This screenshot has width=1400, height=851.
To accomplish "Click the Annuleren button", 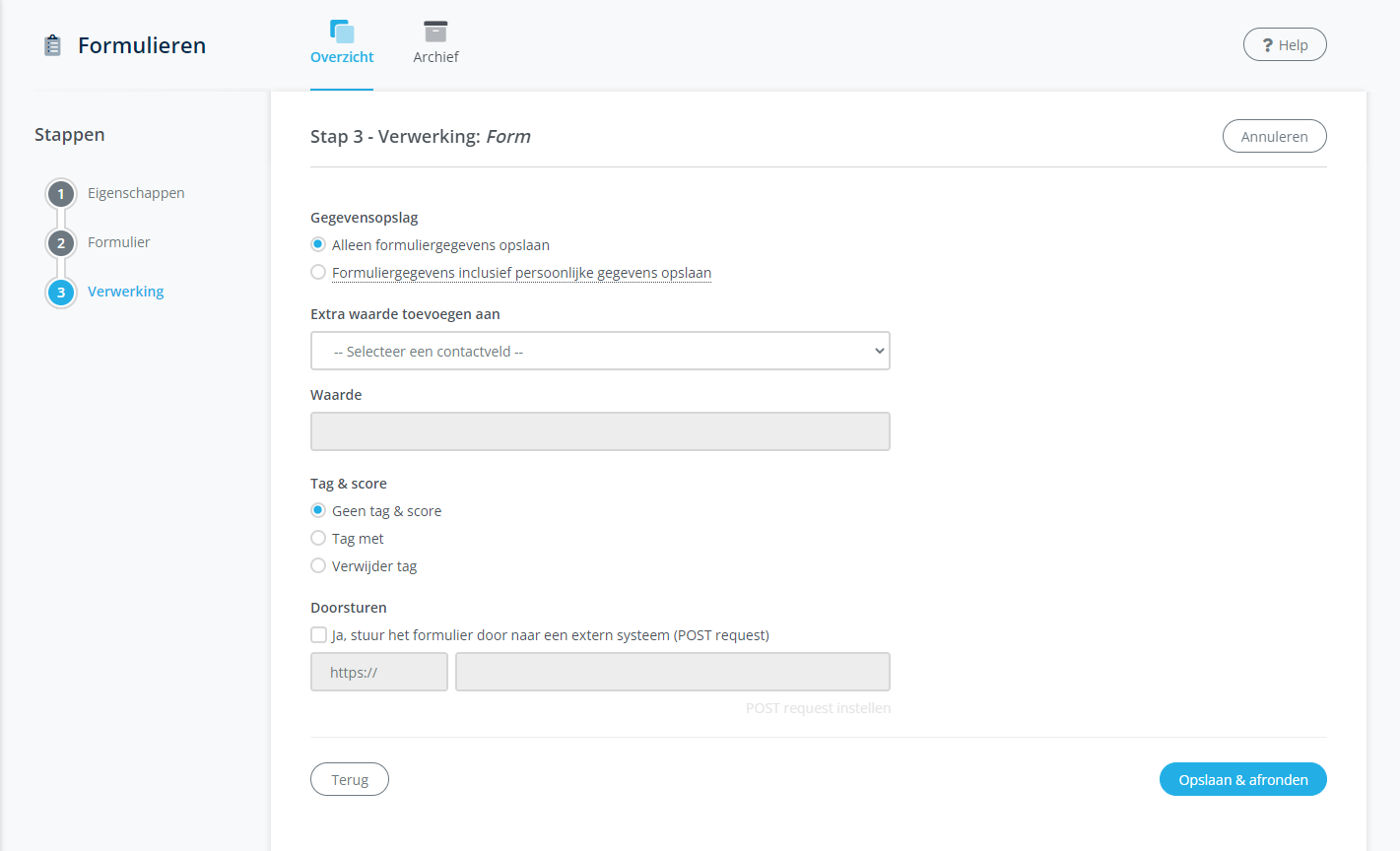I will (1274, 137).
